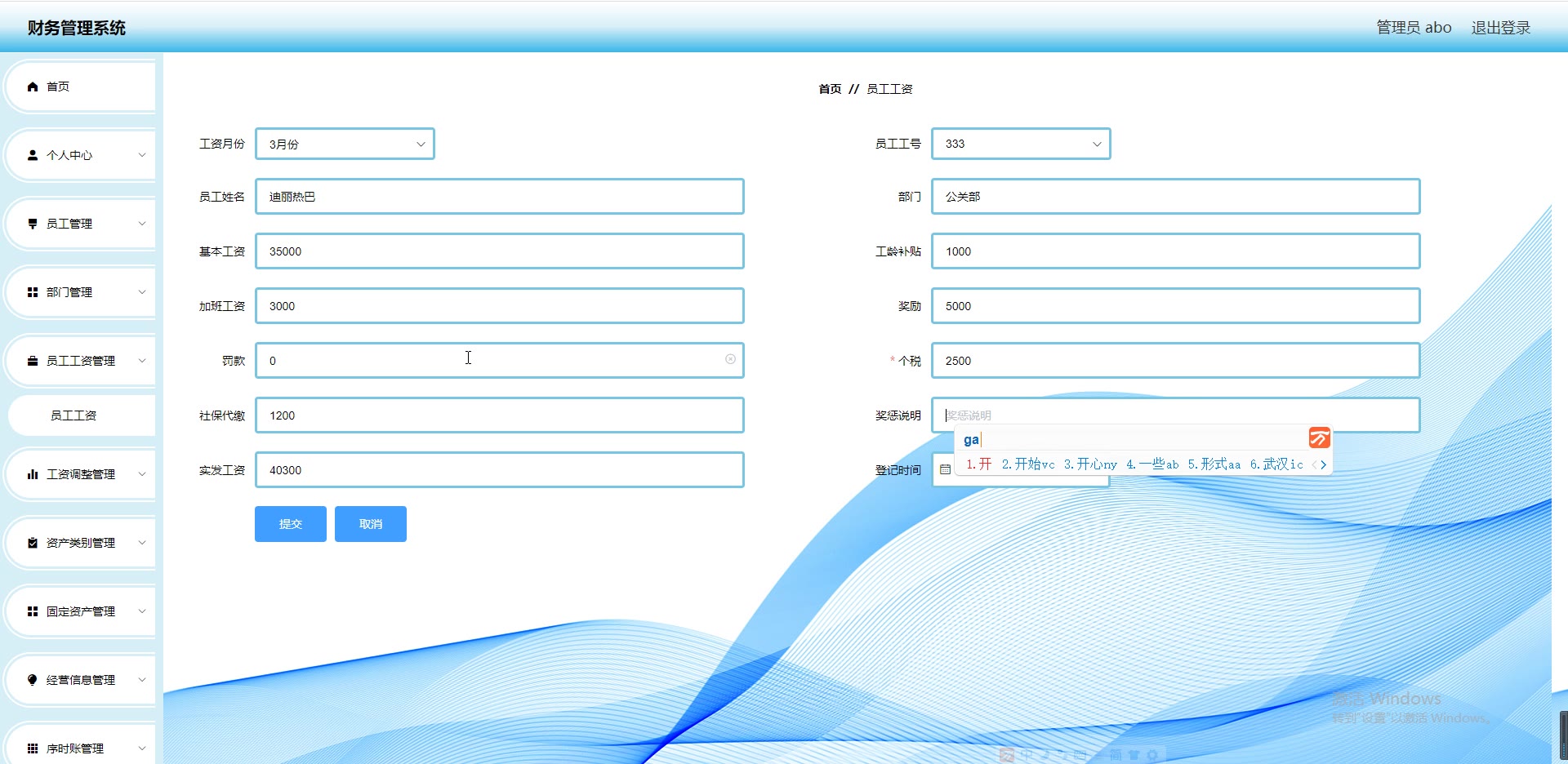Viewport: 1568px width, 764px height.
Task: Click the 工龄补贴 input with 1000
Action: (x=1176, y=251)
